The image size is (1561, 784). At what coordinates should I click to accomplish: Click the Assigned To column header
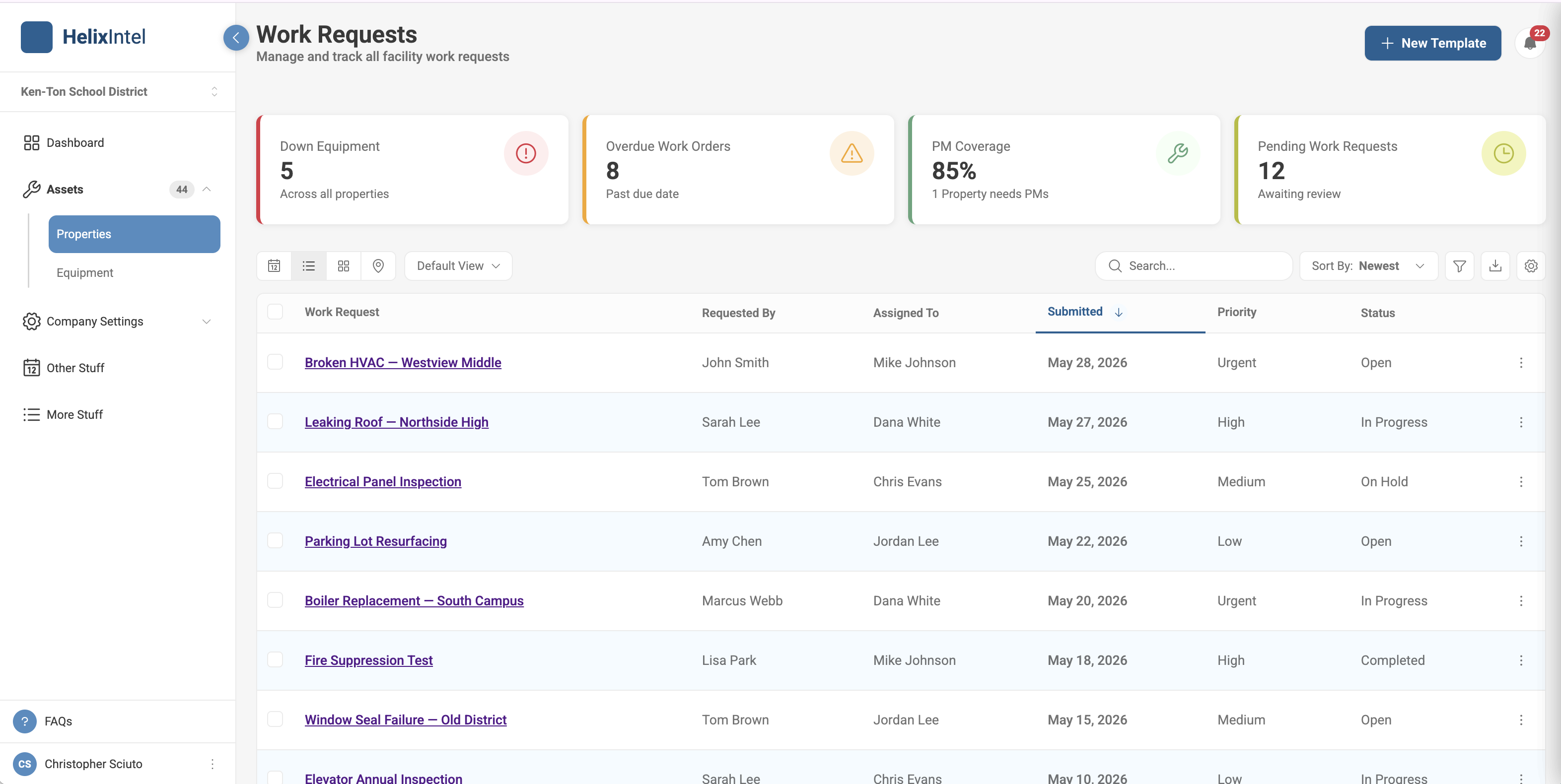tap(905, 313)
